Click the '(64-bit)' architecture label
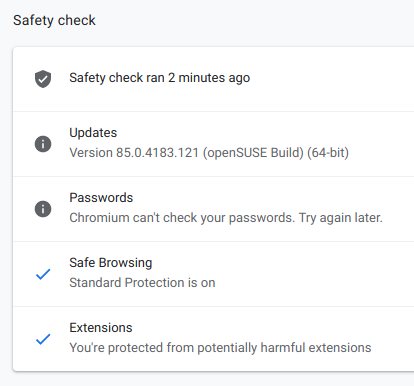The height and width of the screenshot is (386, 414). (x=328, y=153)
